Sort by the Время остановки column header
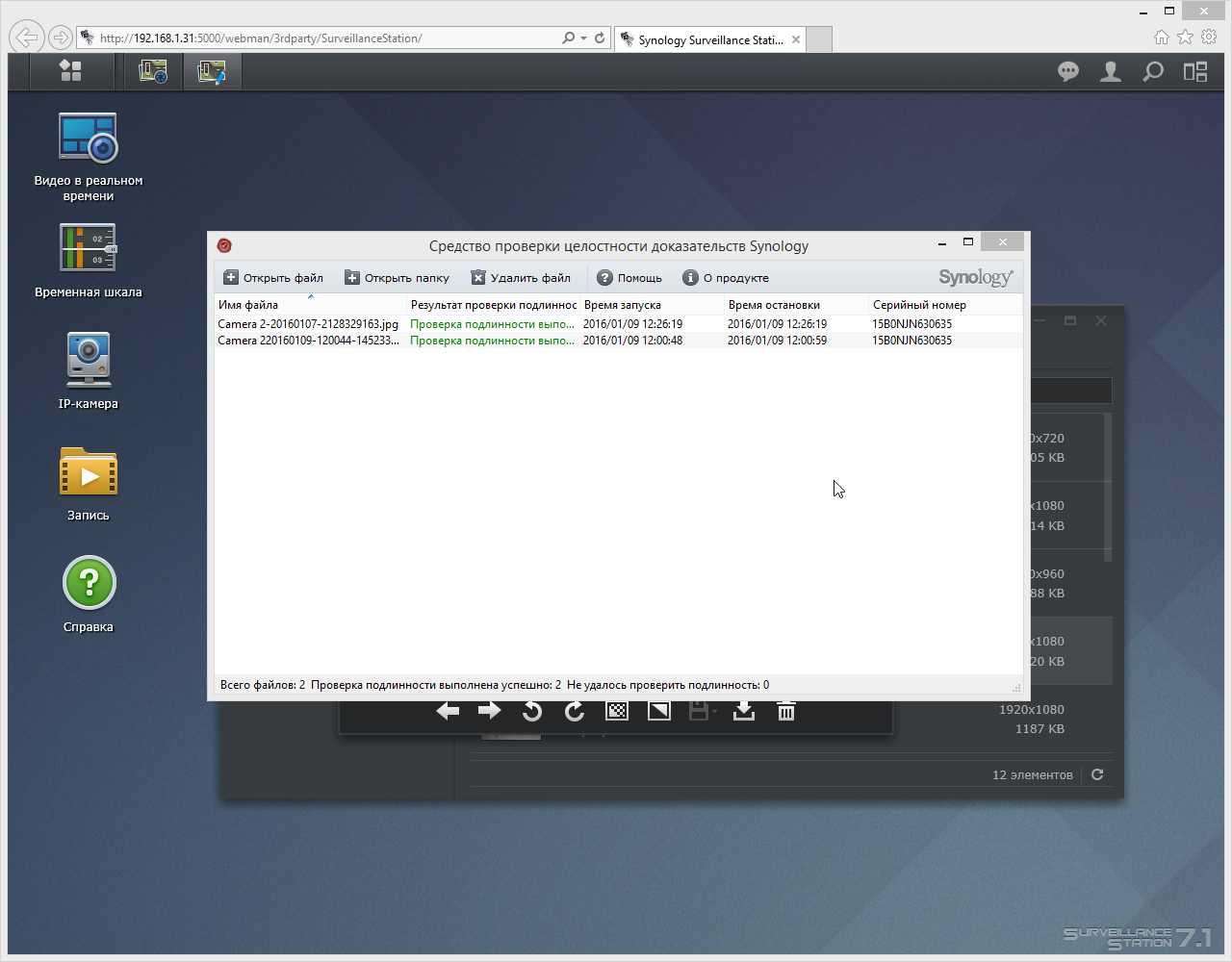The width and height of the screenshot is (1232, 962). click(x=796, y=305)
